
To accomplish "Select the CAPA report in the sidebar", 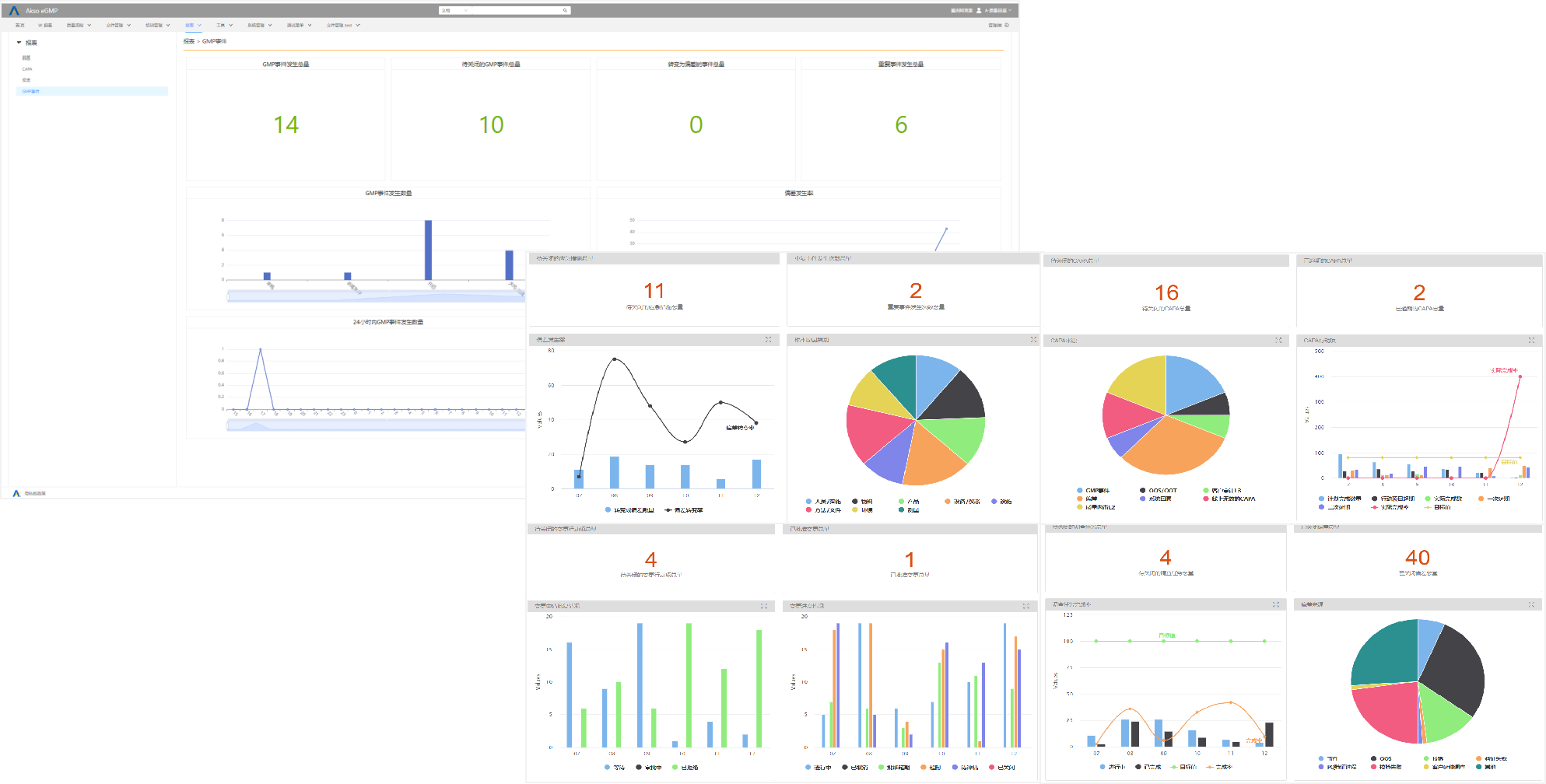I will [x=27, y=69].
